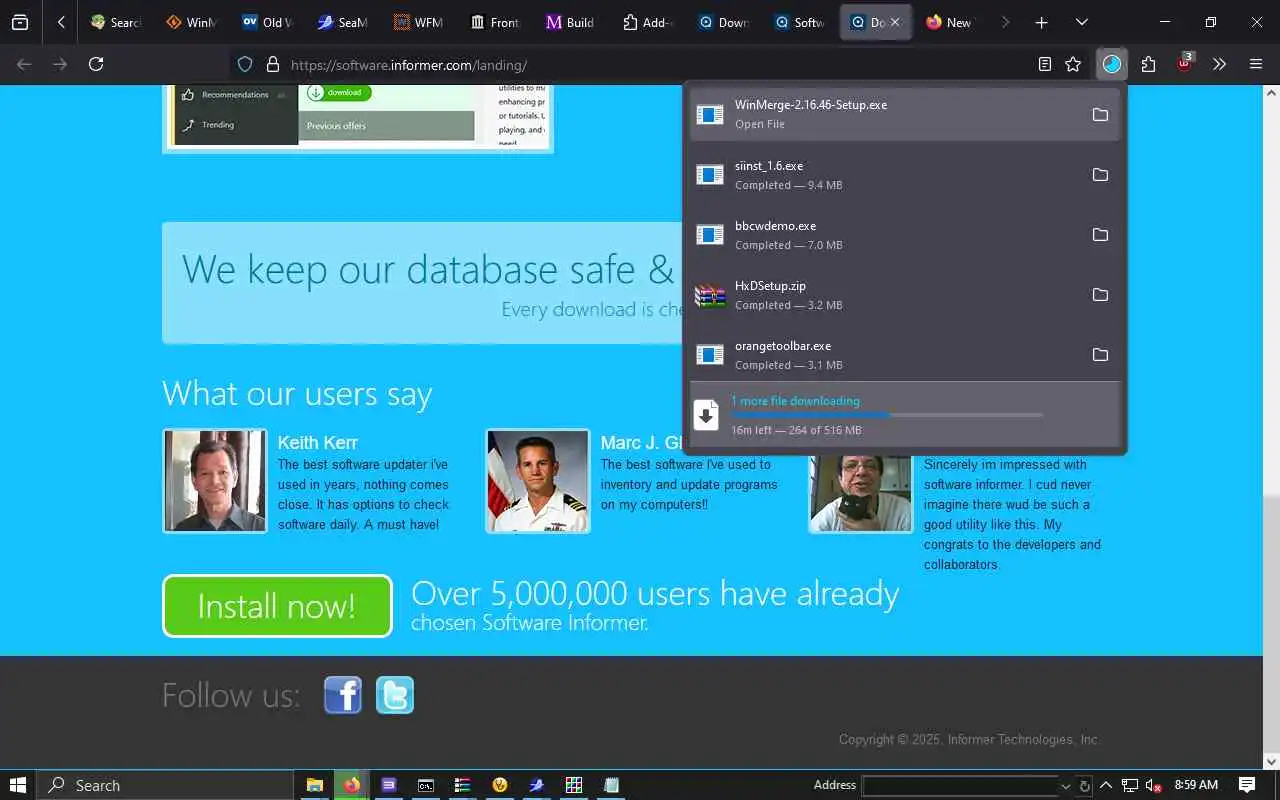Open Command Prompt taskbar icon
Screen dimensions: 1280x800
coord(426,785)
